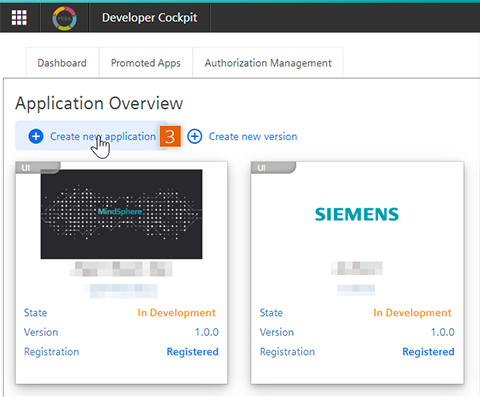Click the circular Developer Cockpit logo
This screenshot has height=397, width=480.
(64, 18)
